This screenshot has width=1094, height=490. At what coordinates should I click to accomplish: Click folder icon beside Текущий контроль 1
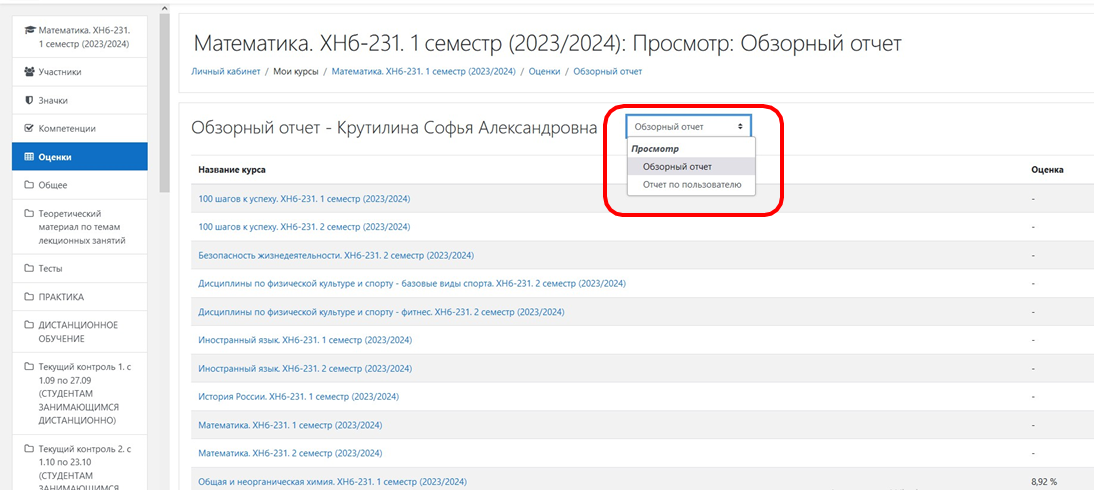pyautogui.click(x=29, y=366)
